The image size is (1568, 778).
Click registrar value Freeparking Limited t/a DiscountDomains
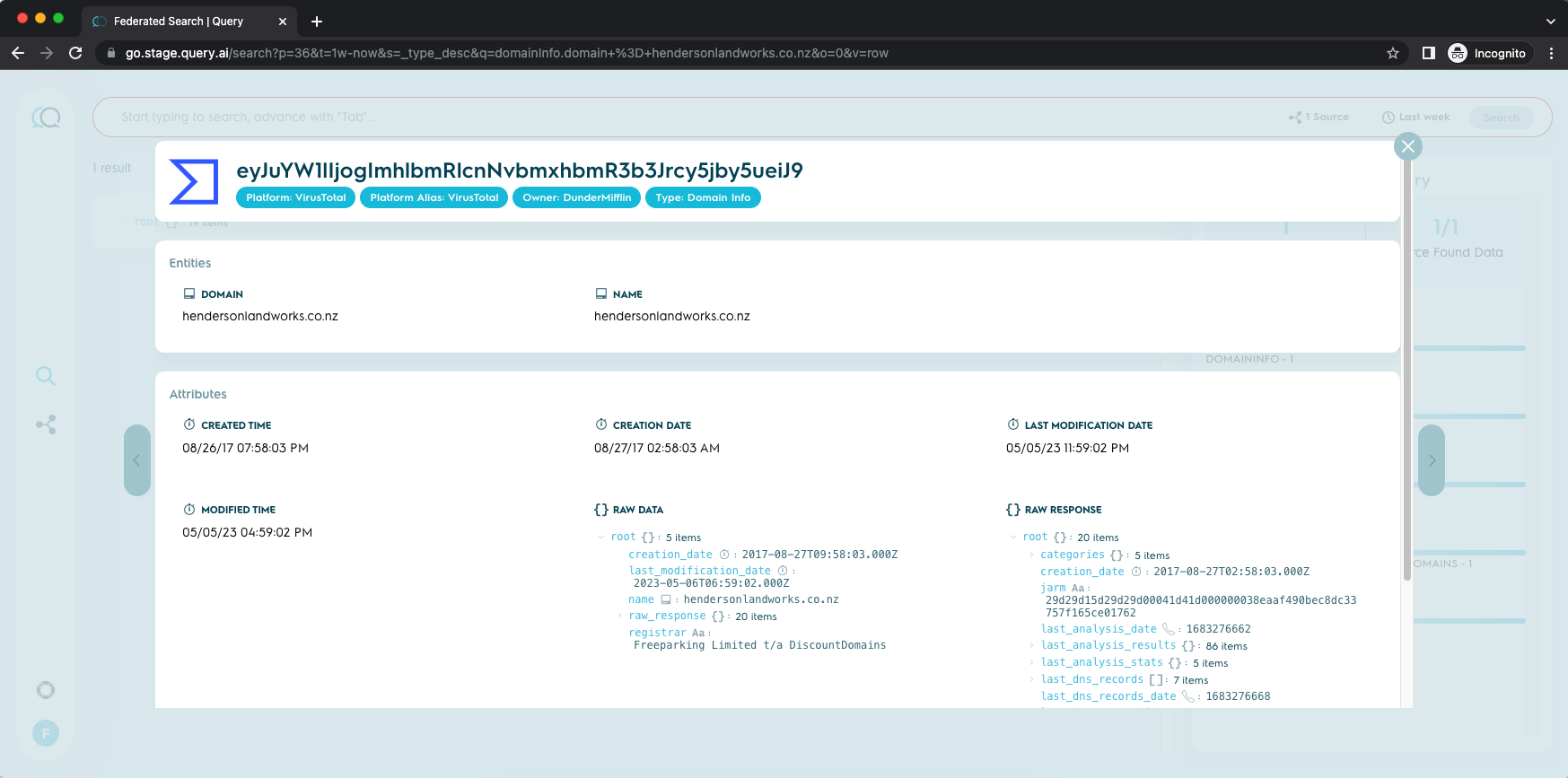pyautogui.click(x=759, y=645)
